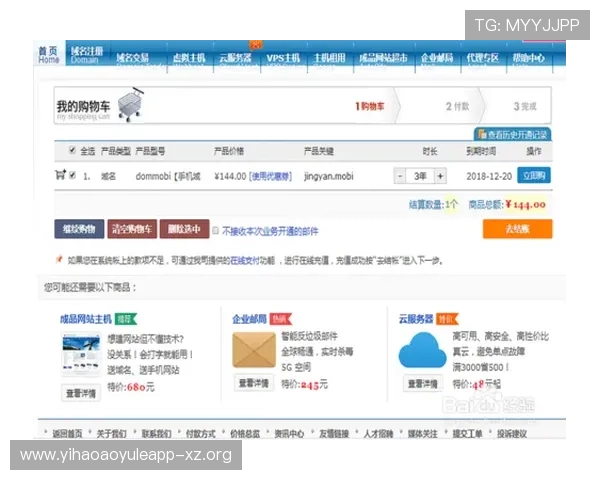
Task: Select the 云服务器 nav item
Action: coord(235,58)
